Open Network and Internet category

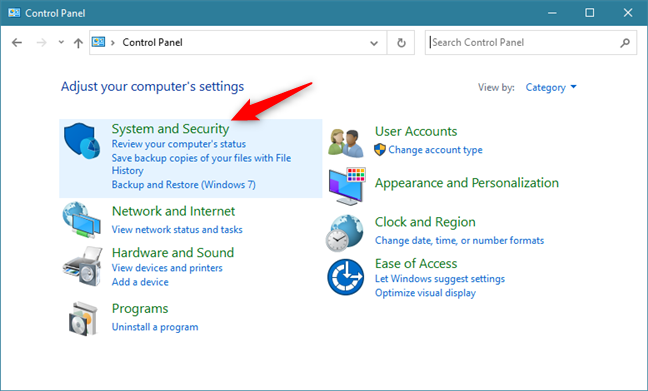[x=173, y=211]
